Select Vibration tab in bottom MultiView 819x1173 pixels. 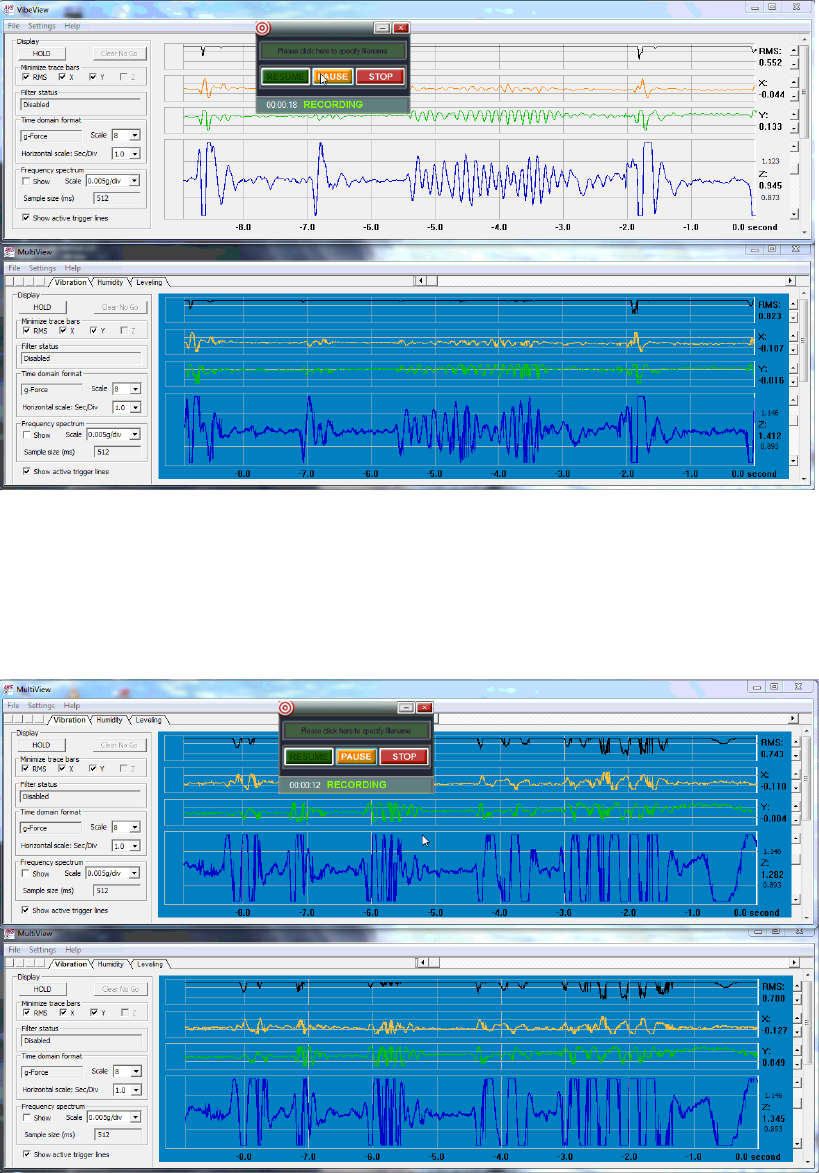[71, 964]
